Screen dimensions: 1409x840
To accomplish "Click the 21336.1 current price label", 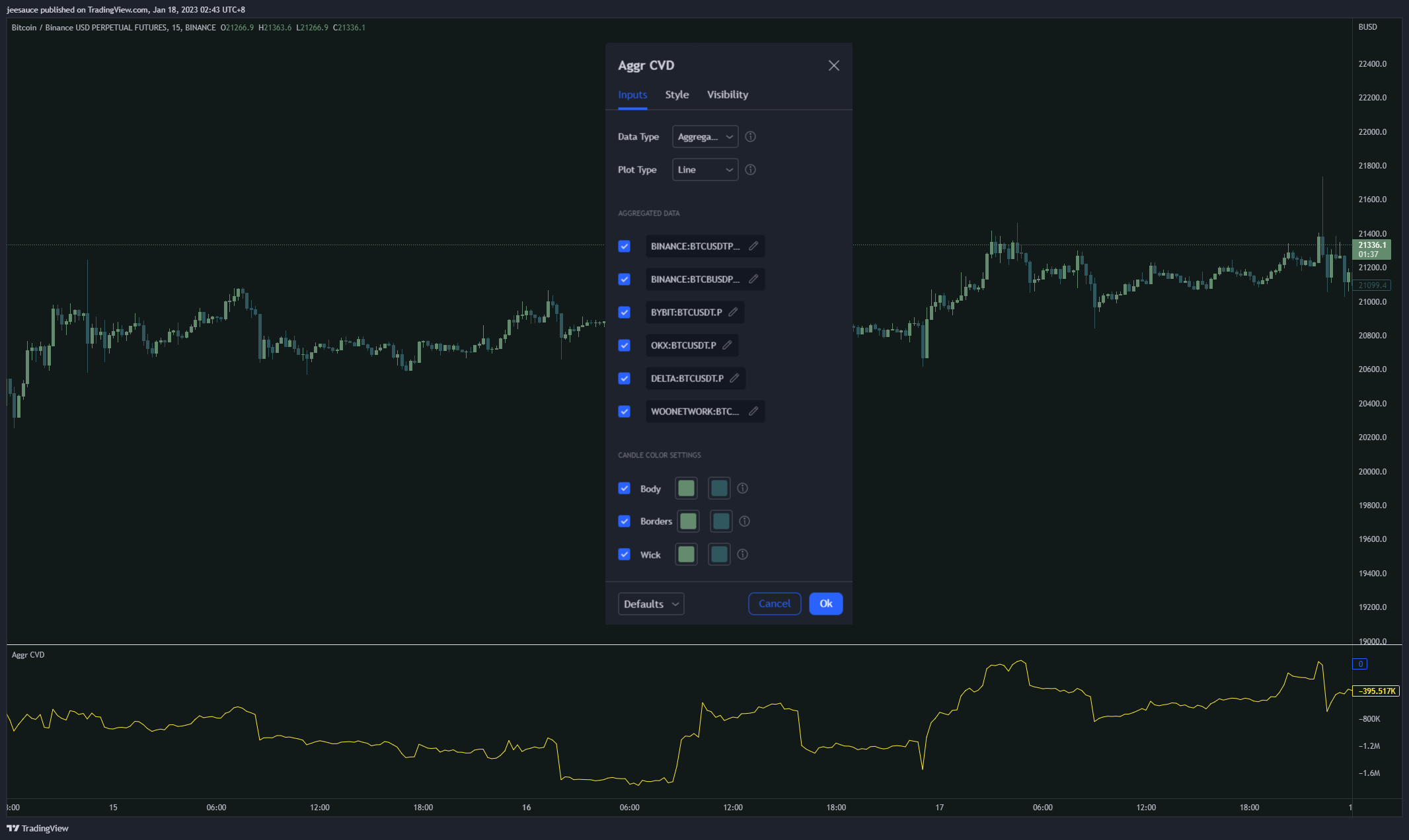I will click(1372, 249).
